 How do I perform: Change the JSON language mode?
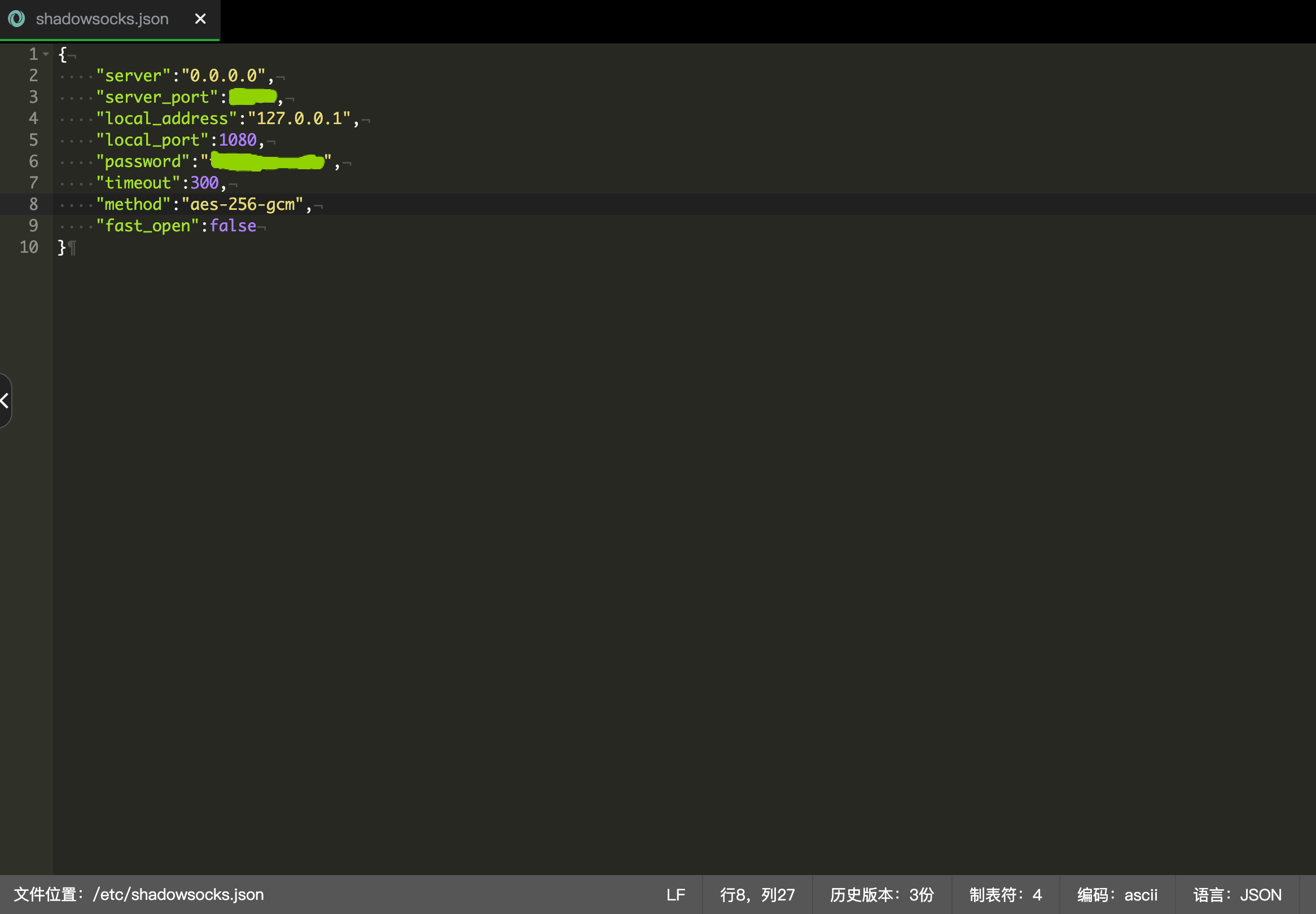click(x=1237, y=894)
